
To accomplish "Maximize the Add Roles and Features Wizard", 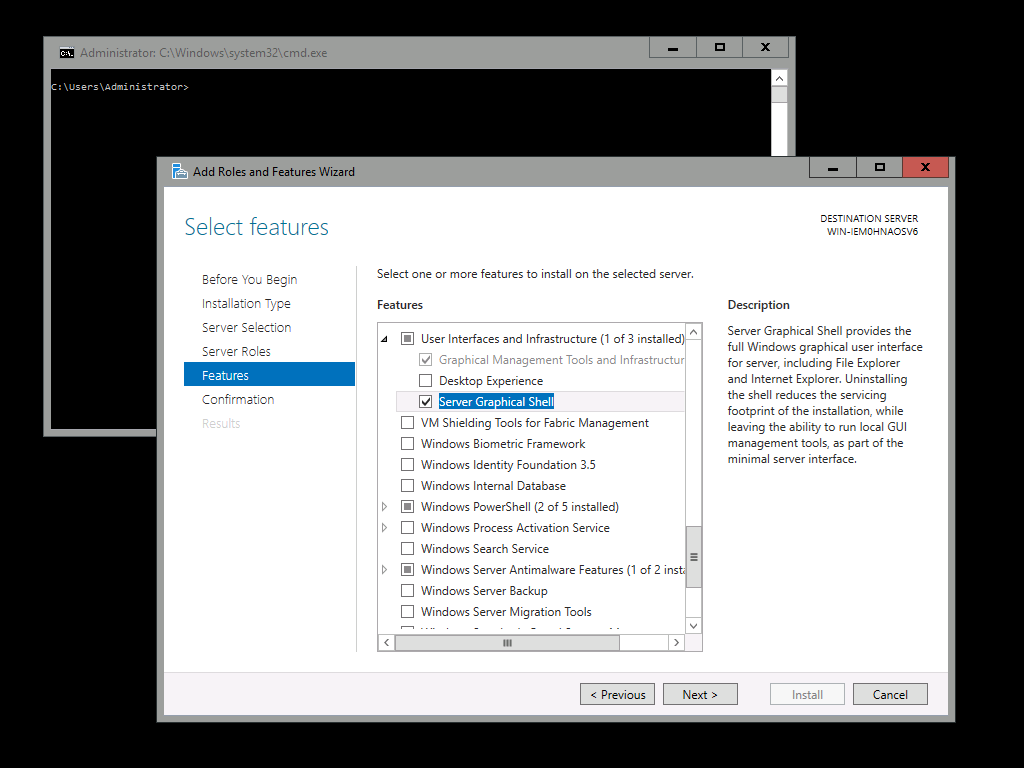I will coord(879,168).
